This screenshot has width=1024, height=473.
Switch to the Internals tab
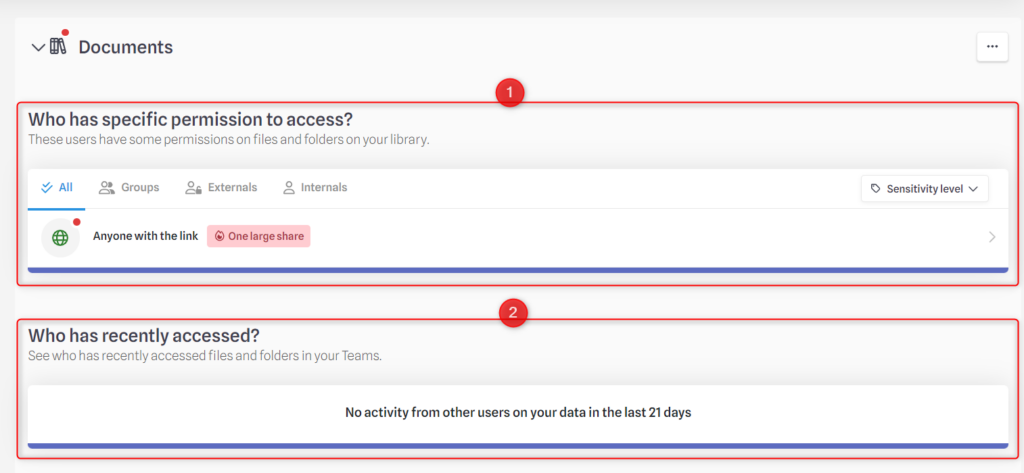(x=315, y=188)
